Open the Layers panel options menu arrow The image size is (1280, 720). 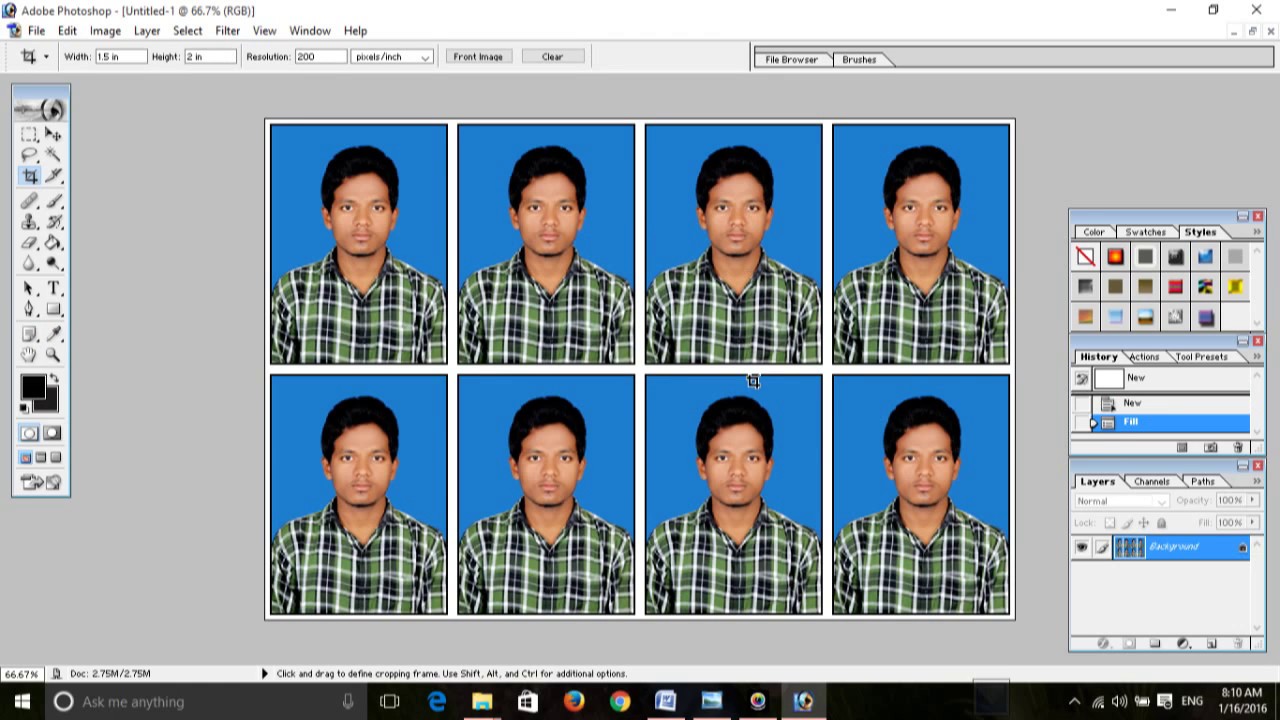[1257, 482]
